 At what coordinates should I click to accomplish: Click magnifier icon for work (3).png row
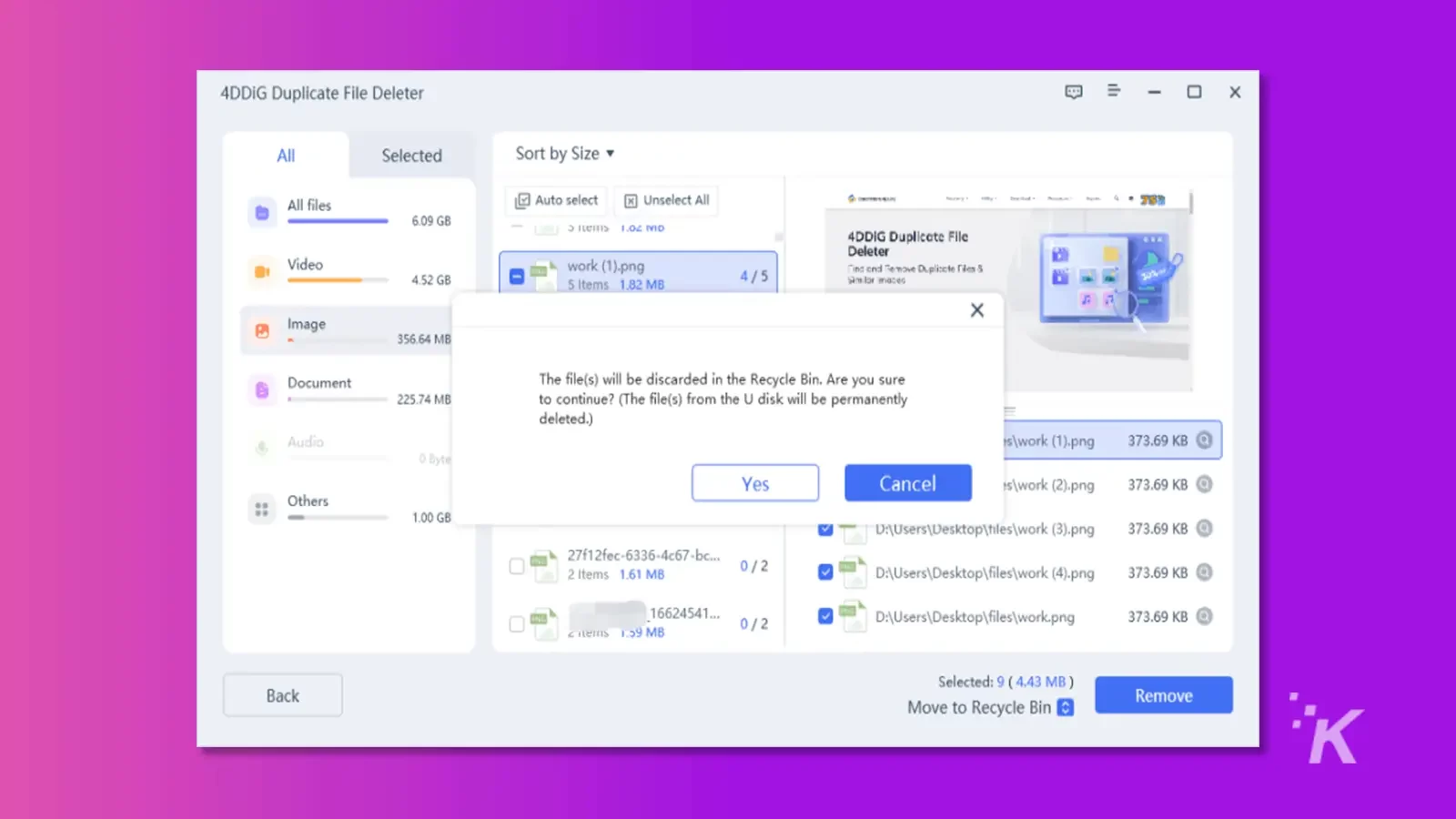click(x=1204, y=528)
